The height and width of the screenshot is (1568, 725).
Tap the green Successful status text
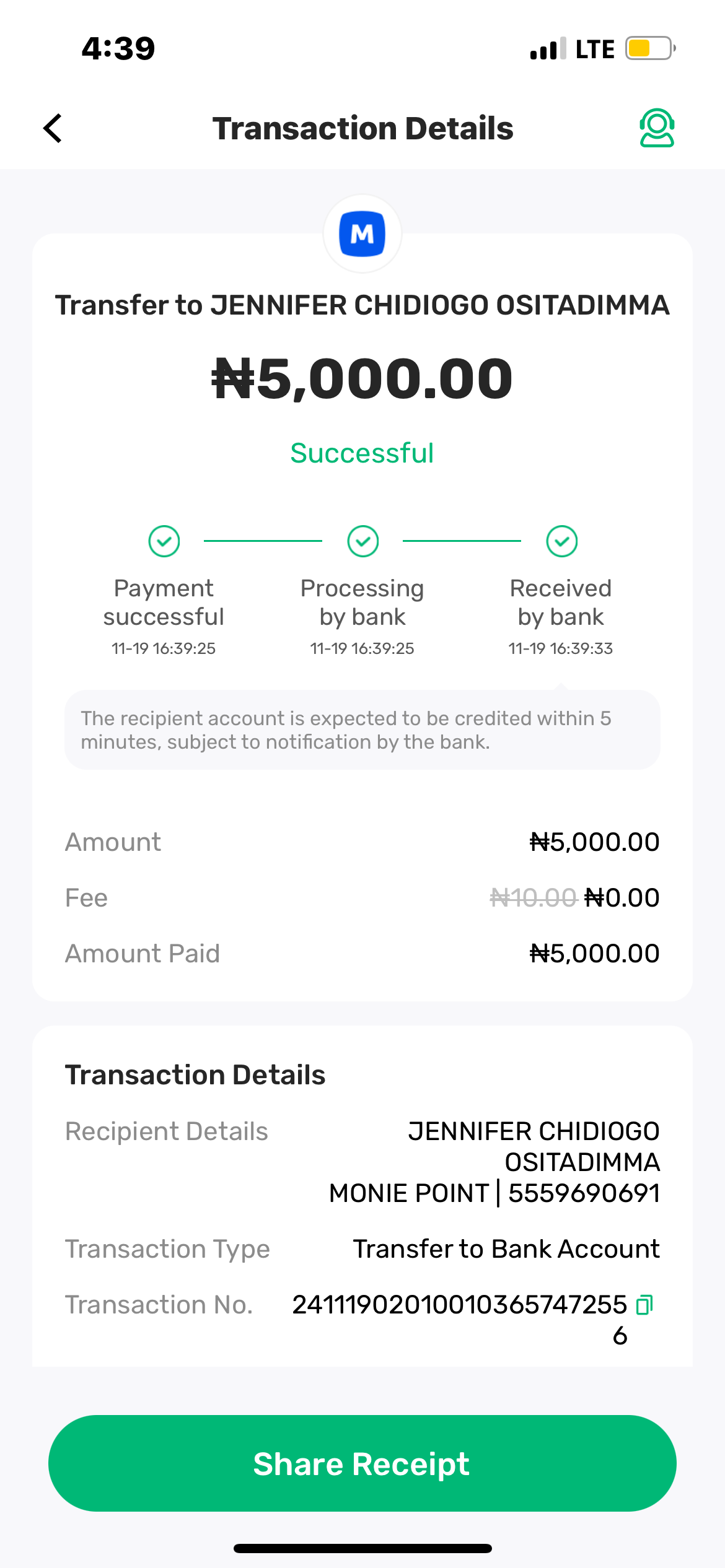362,453
